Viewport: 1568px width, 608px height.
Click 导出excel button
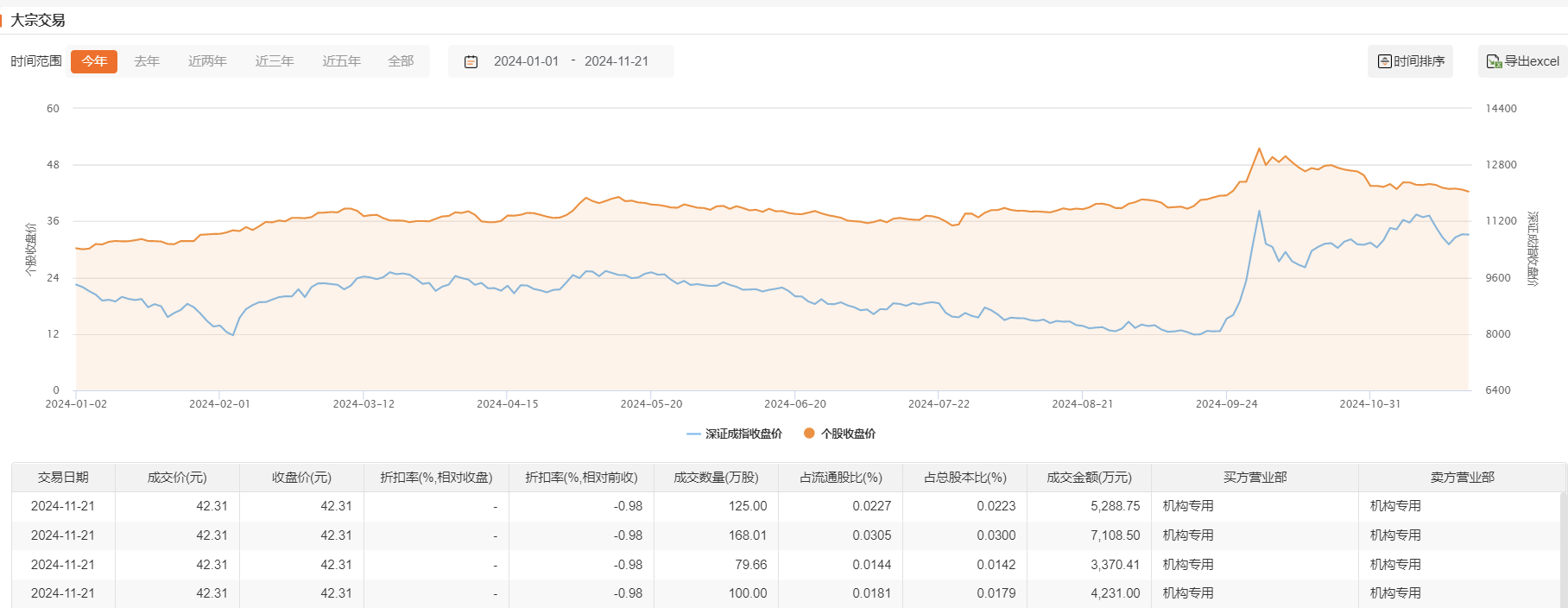coord(1523,61)
